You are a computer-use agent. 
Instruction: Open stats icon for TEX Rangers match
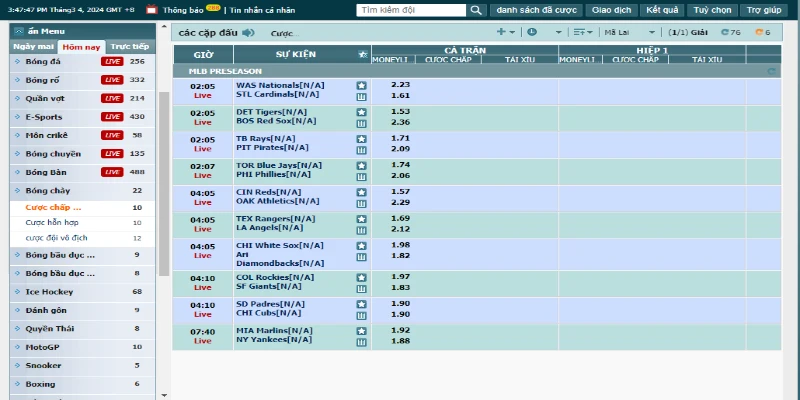361,230
